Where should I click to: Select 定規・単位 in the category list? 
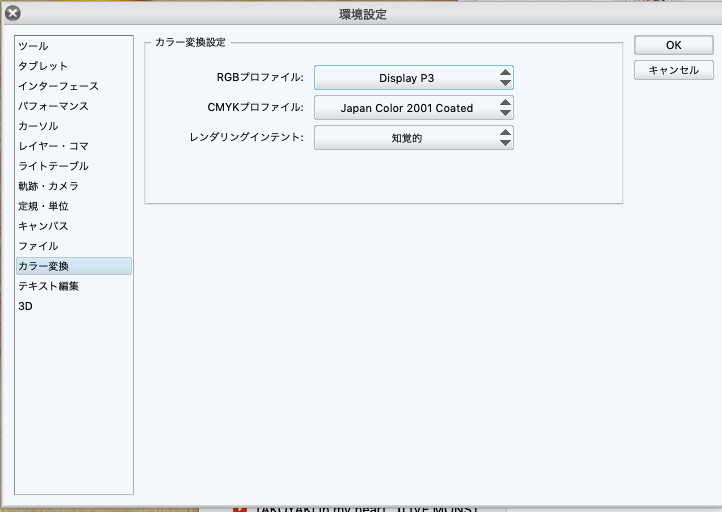coord(74,206)
